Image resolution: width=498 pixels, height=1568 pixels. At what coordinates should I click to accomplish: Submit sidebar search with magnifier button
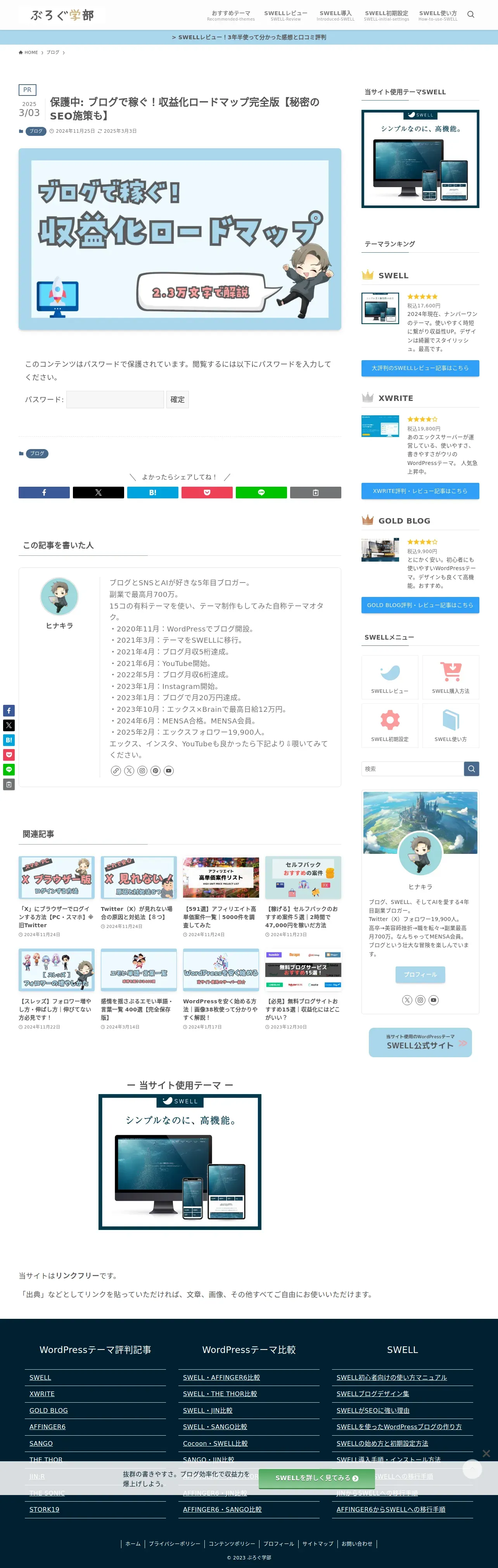coord(471,769)
